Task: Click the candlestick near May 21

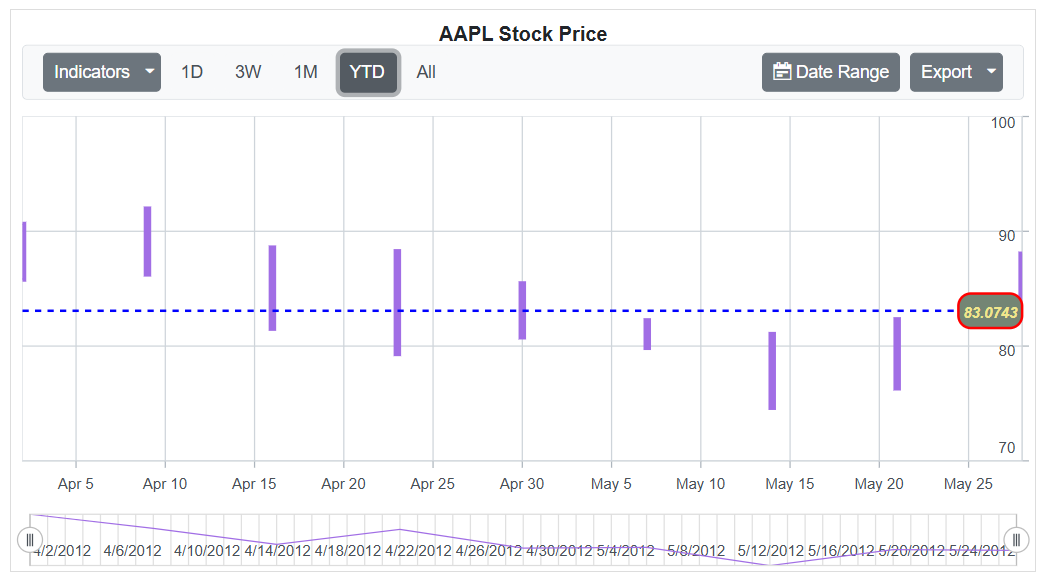Action: pyautogui.click(x=897, y=353)
